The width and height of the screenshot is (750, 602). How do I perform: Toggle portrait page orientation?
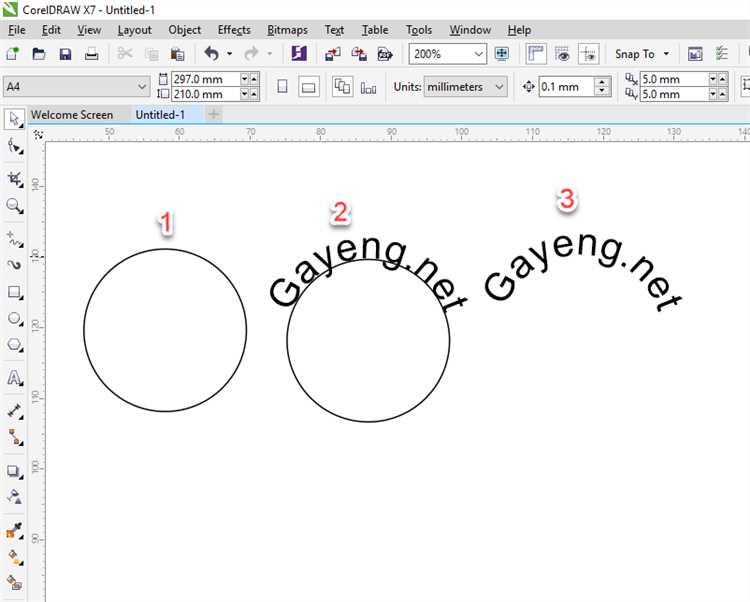click(282, 87)
